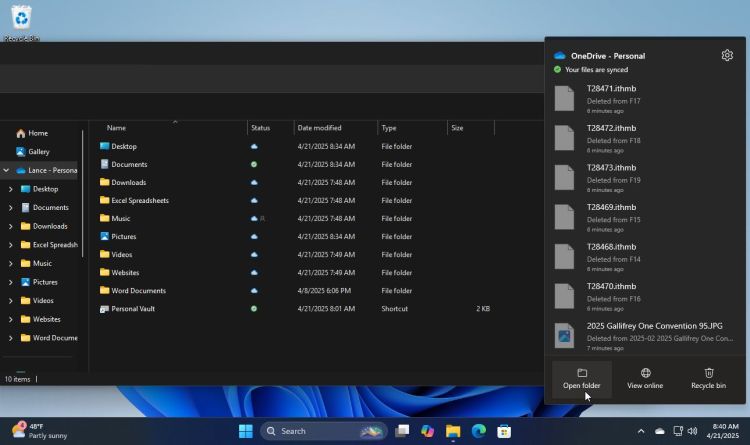Select Personal Vault shortcut in file list

pyautogui.click(x=132, y=309)
